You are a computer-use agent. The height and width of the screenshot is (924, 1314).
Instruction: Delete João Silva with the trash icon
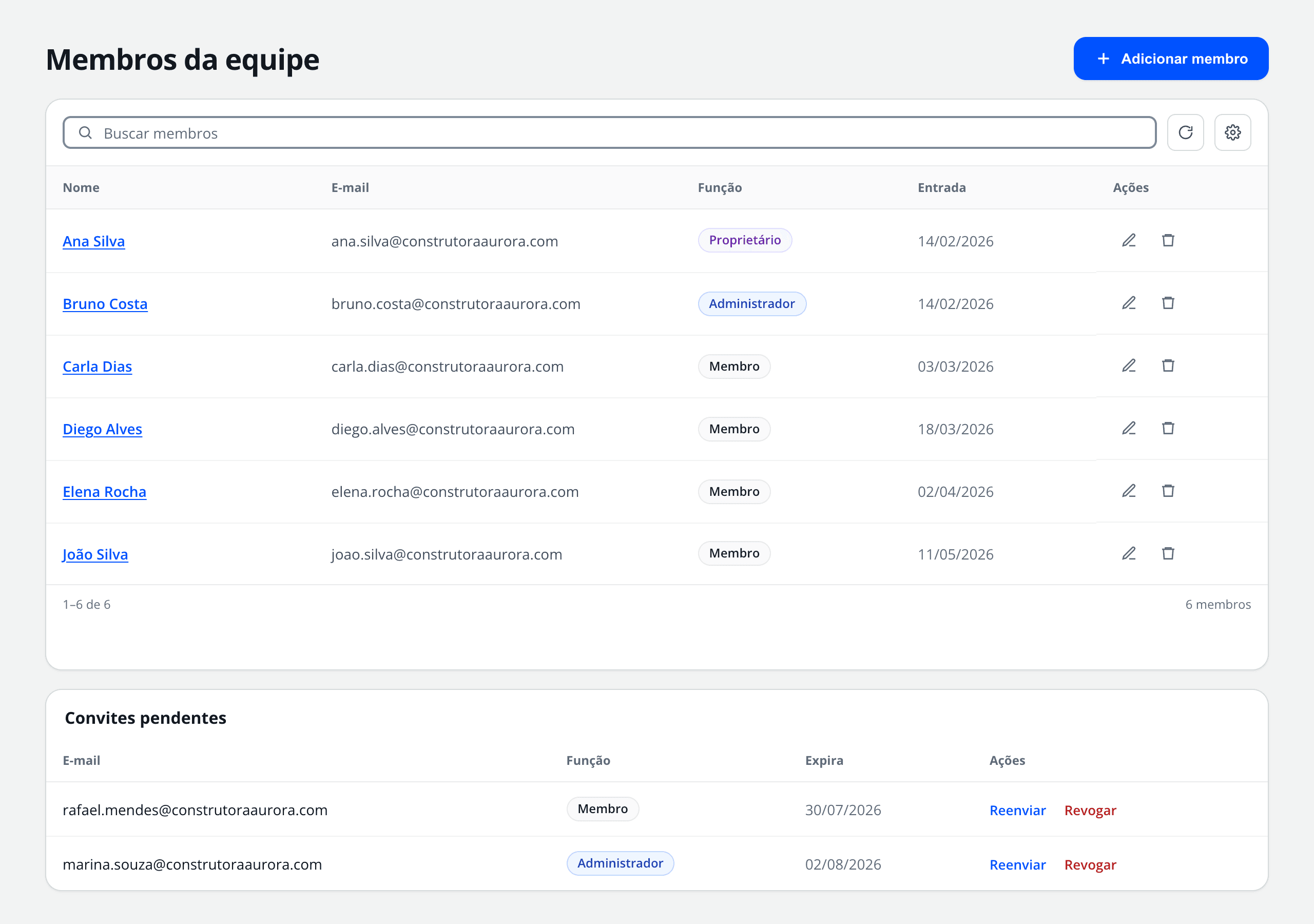1168,553
